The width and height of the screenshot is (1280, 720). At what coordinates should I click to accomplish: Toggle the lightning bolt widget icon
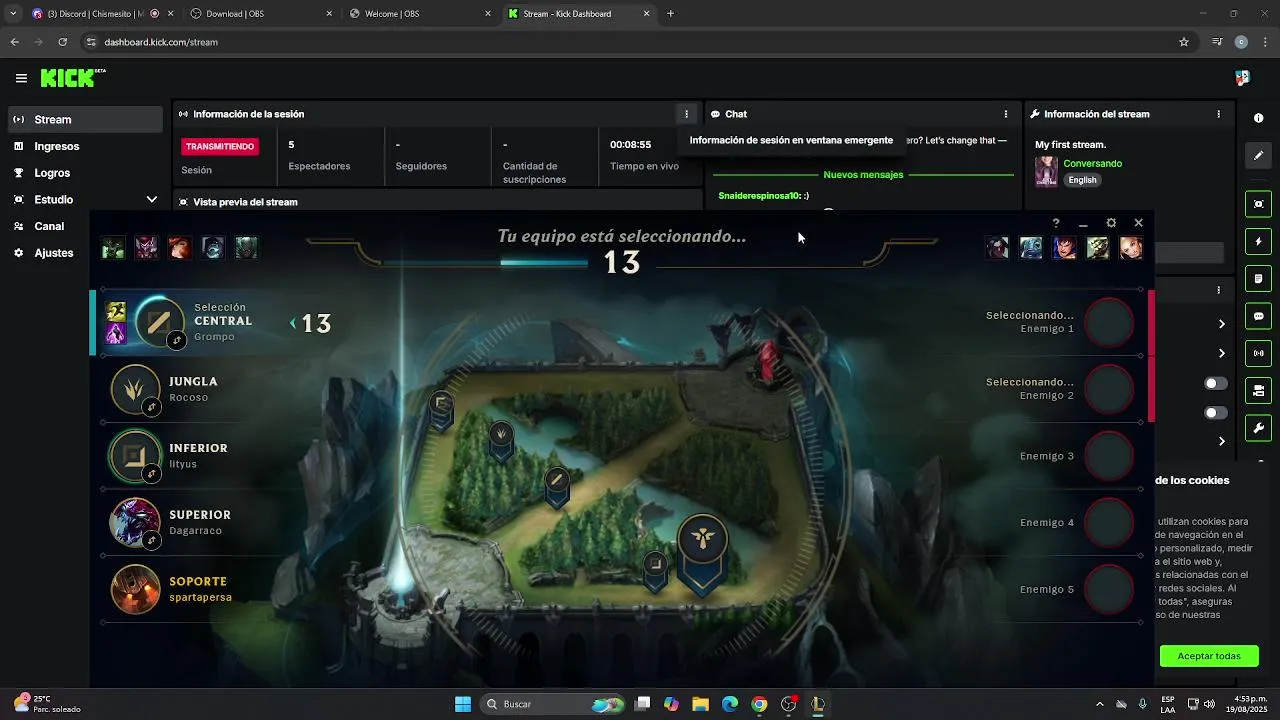(1258, 241)
